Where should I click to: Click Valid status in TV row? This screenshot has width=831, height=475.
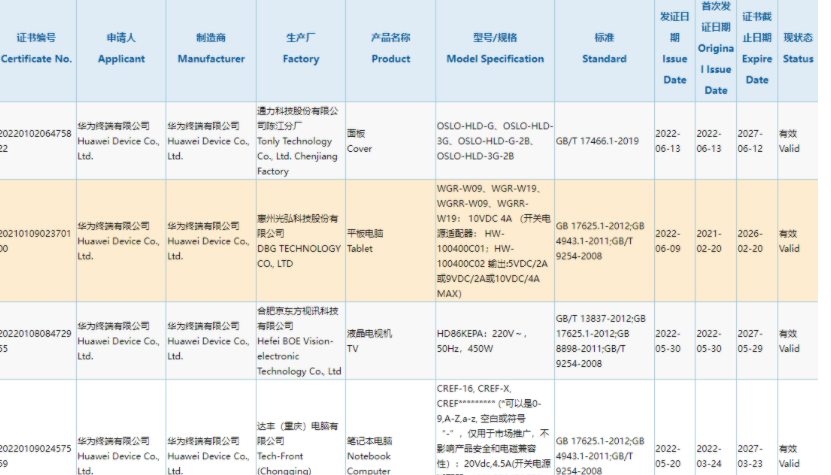tap(798, 341)
